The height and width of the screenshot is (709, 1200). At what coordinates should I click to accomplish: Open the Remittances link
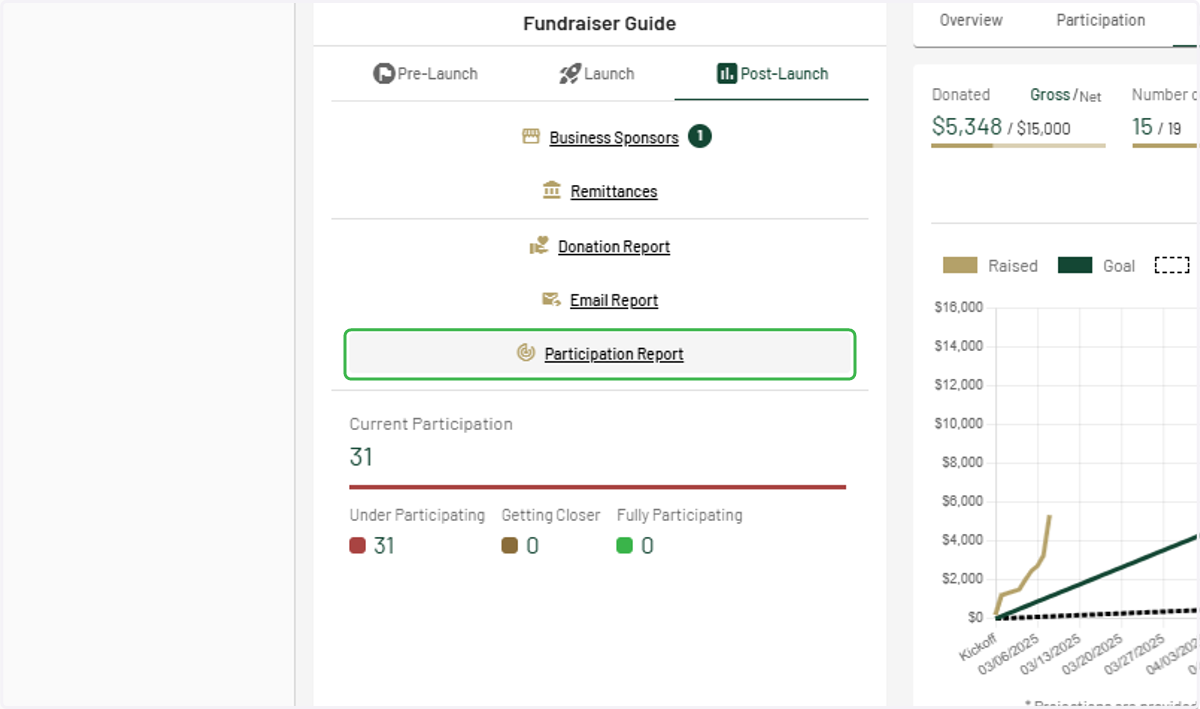(614, 191)
